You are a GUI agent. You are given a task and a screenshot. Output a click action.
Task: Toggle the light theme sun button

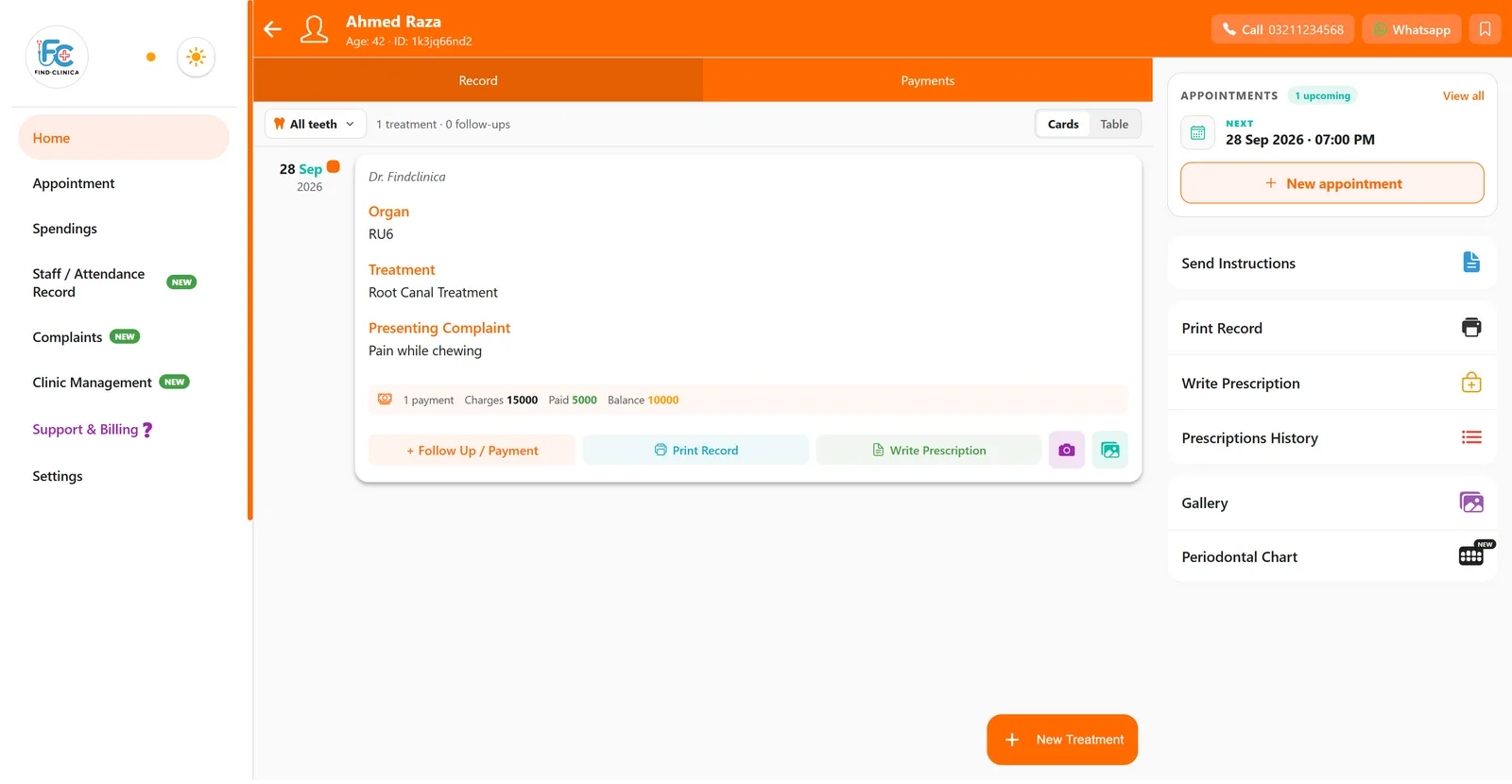click(197, 57)
